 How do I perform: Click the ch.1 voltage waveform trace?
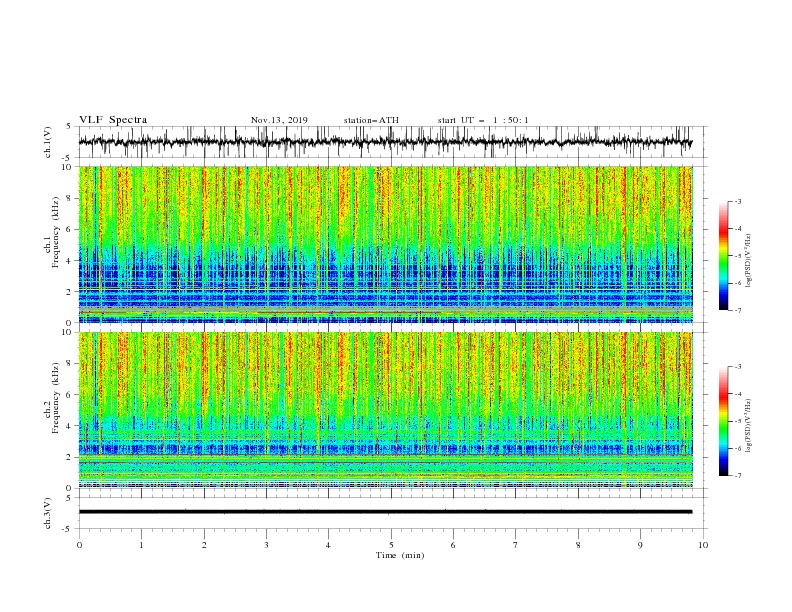385,142
